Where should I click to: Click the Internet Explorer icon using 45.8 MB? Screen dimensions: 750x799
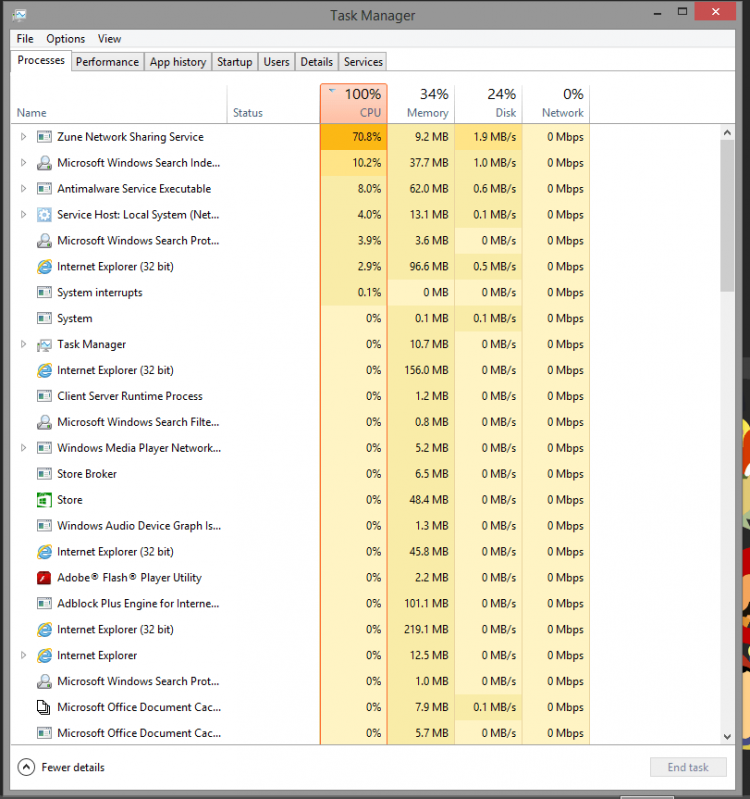pos(44,551)
